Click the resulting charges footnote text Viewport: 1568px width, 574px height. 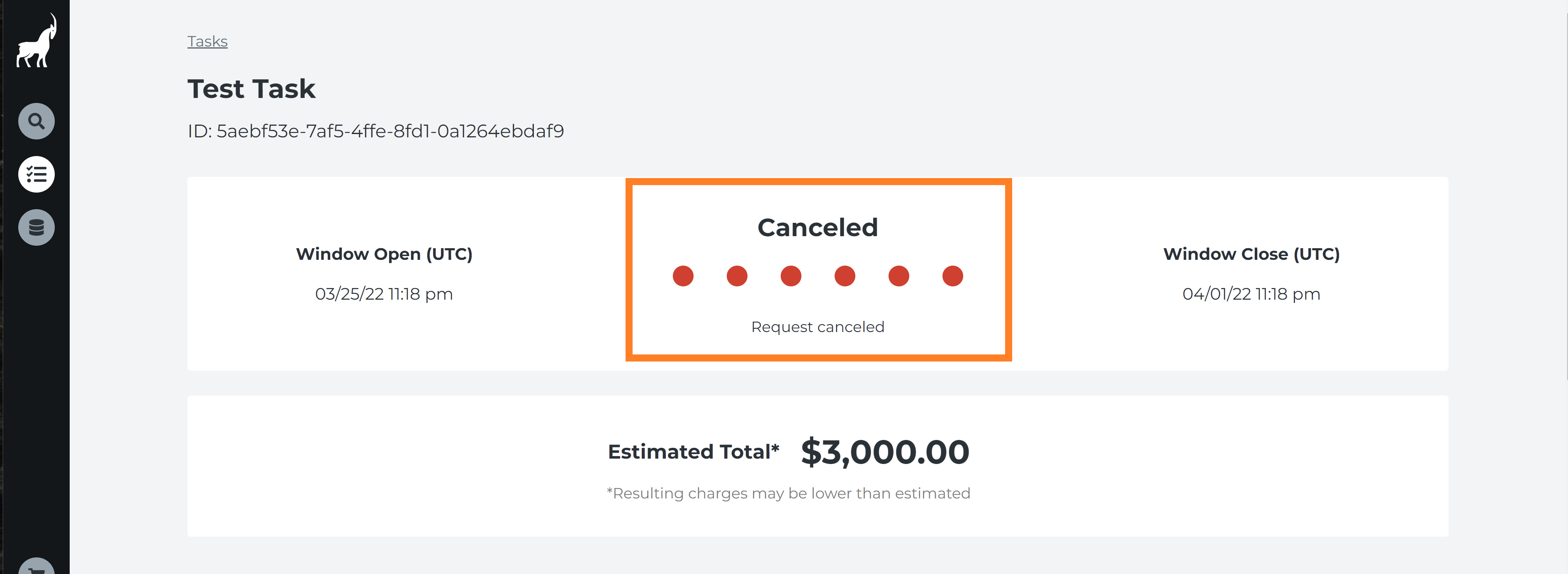(788, 493)
